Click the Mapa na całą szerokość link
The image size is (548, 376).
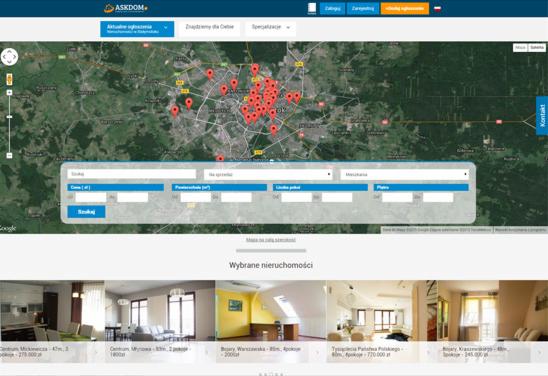(x=271, y=240)
